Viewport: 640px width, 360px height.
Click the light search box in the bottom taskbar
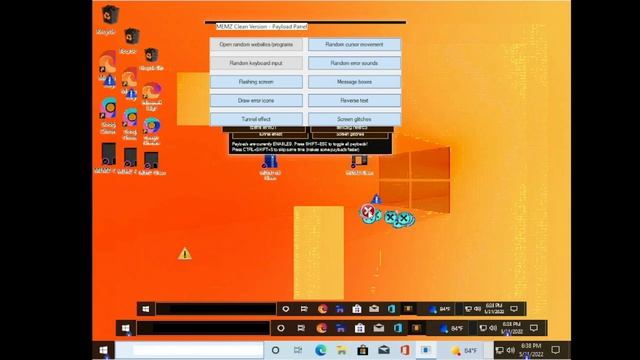point(189,350)
